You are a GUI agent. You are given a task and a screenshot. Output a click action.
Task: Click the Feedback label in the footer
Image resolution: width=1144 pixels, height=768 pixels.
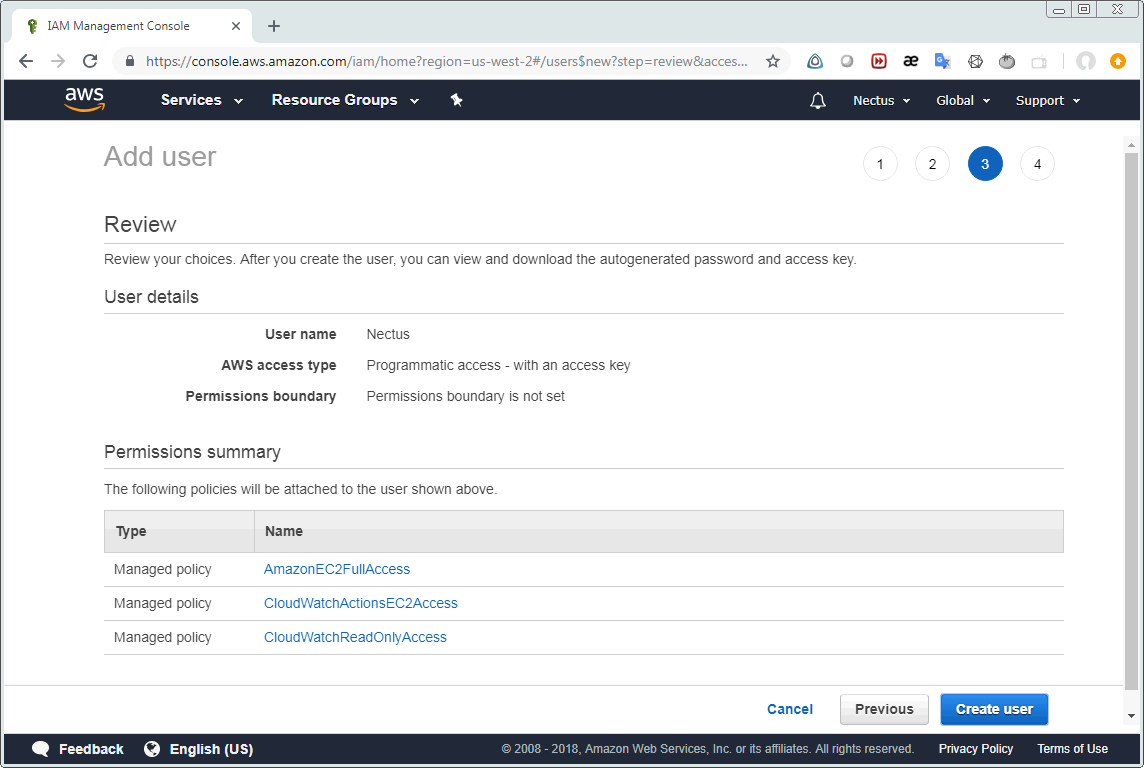[91, 749]
